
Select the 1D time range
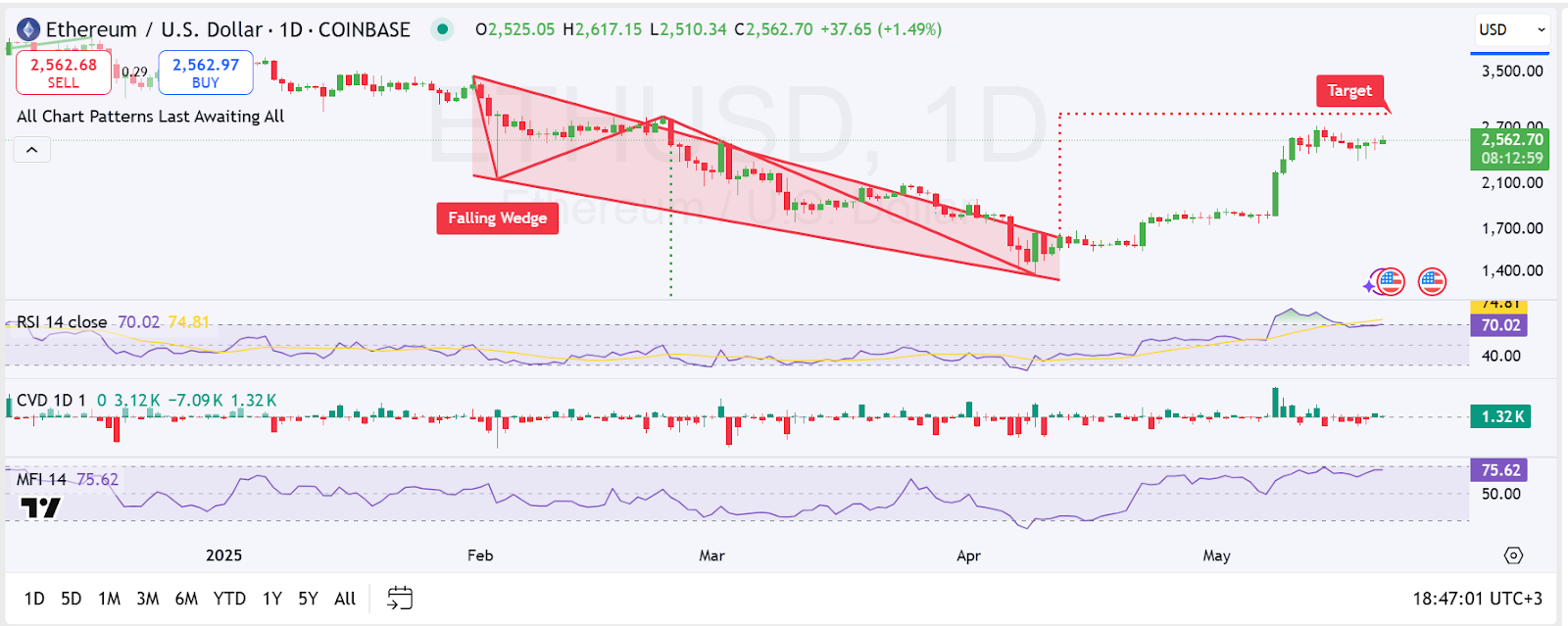pyautogui.click(x=34, y=599)
